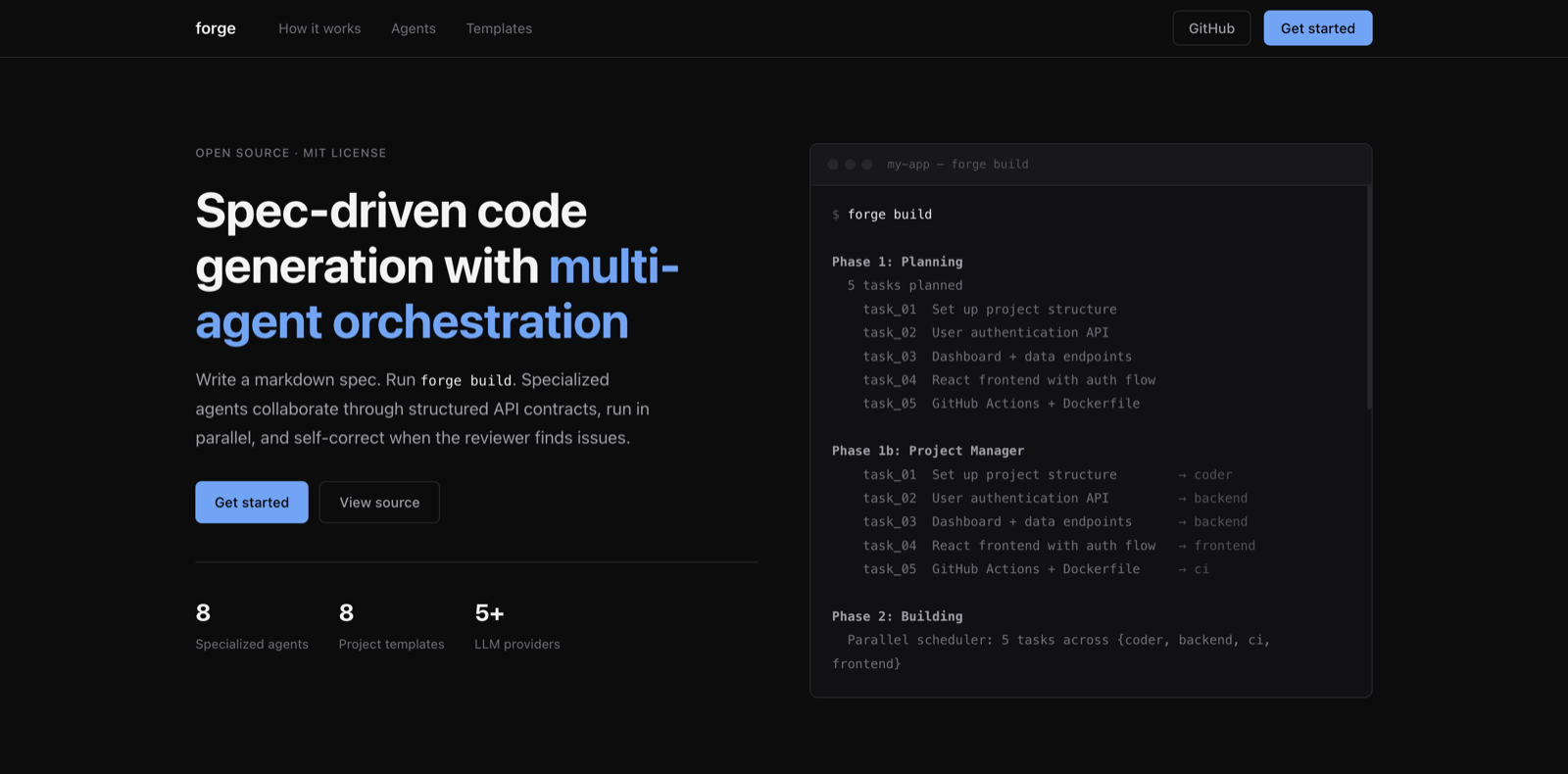
Task: Click the '$ forge build' command line
Action: (x=882, y=215)
